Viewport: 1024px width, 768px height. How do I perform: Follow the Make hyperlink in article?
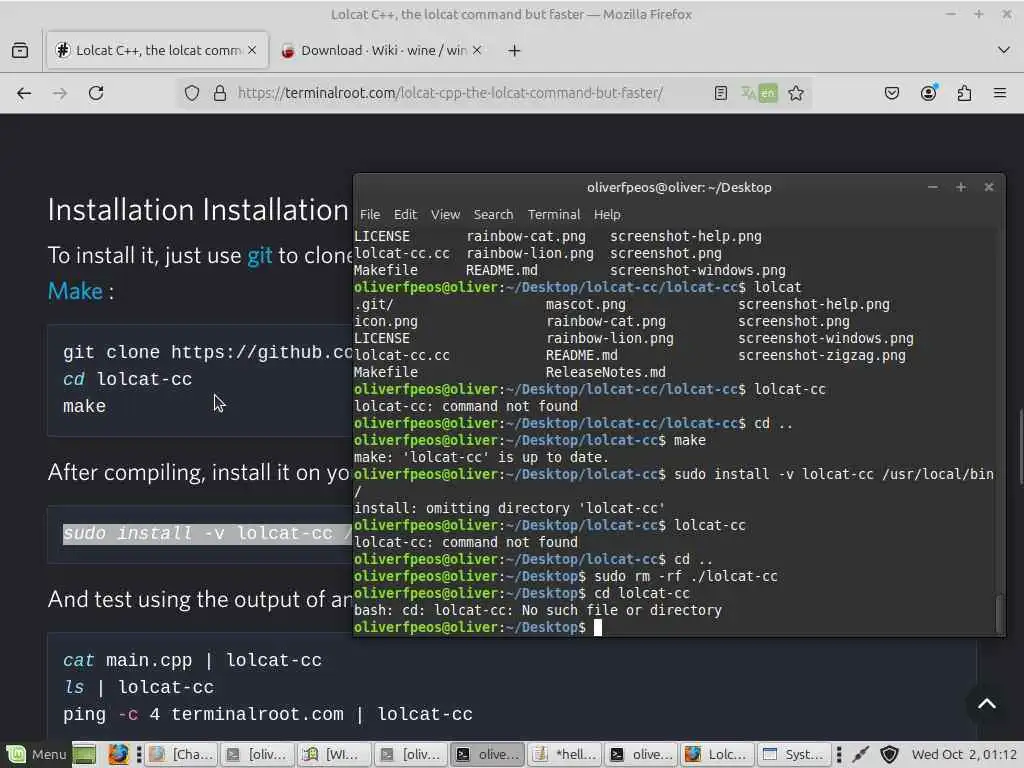coord(75,291)
